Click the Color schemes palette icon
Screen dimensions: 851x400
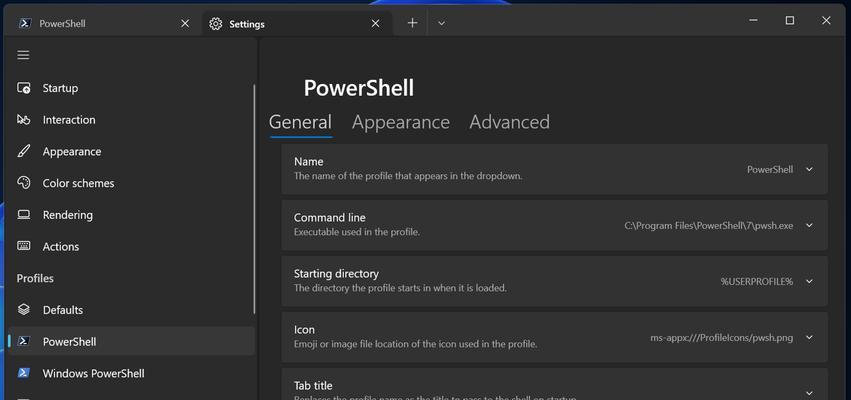coord(23,183)
